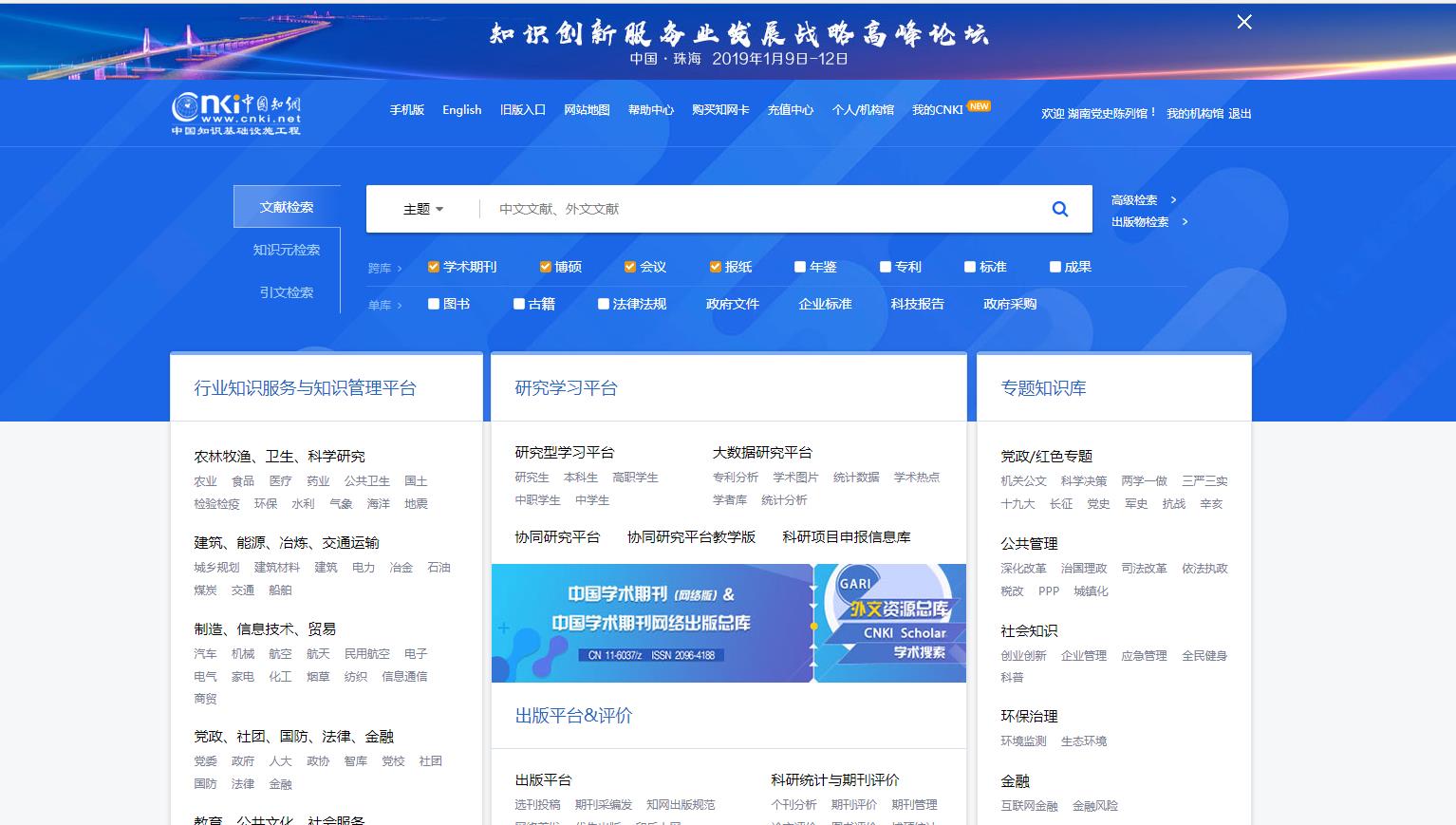This screenshot has height=825, width=1456.
Task: Open the 主题 search field dropdown
Action: point(423,209)
